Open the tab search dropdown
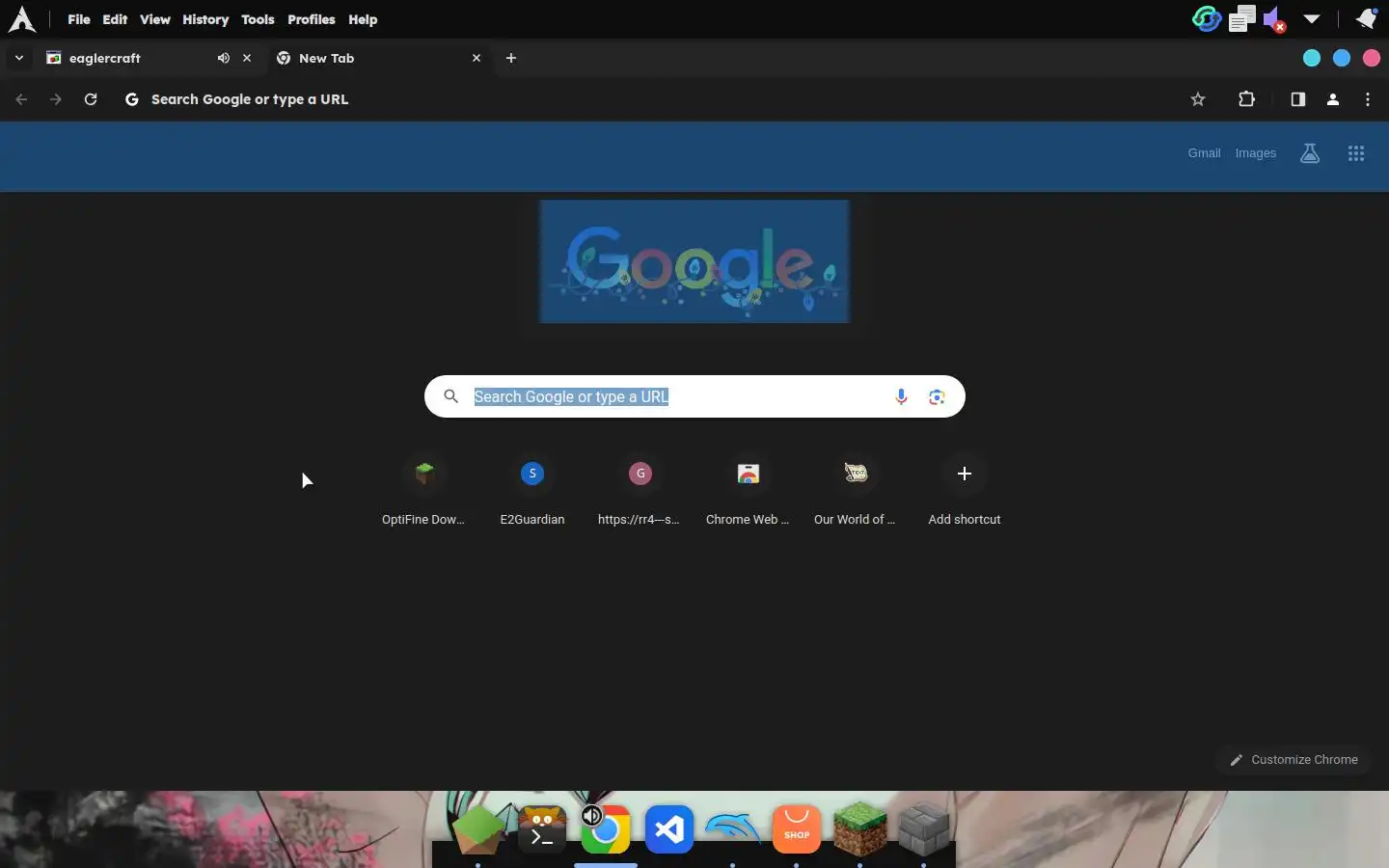Screen dimensions: 1389x868 coord(18,58)
